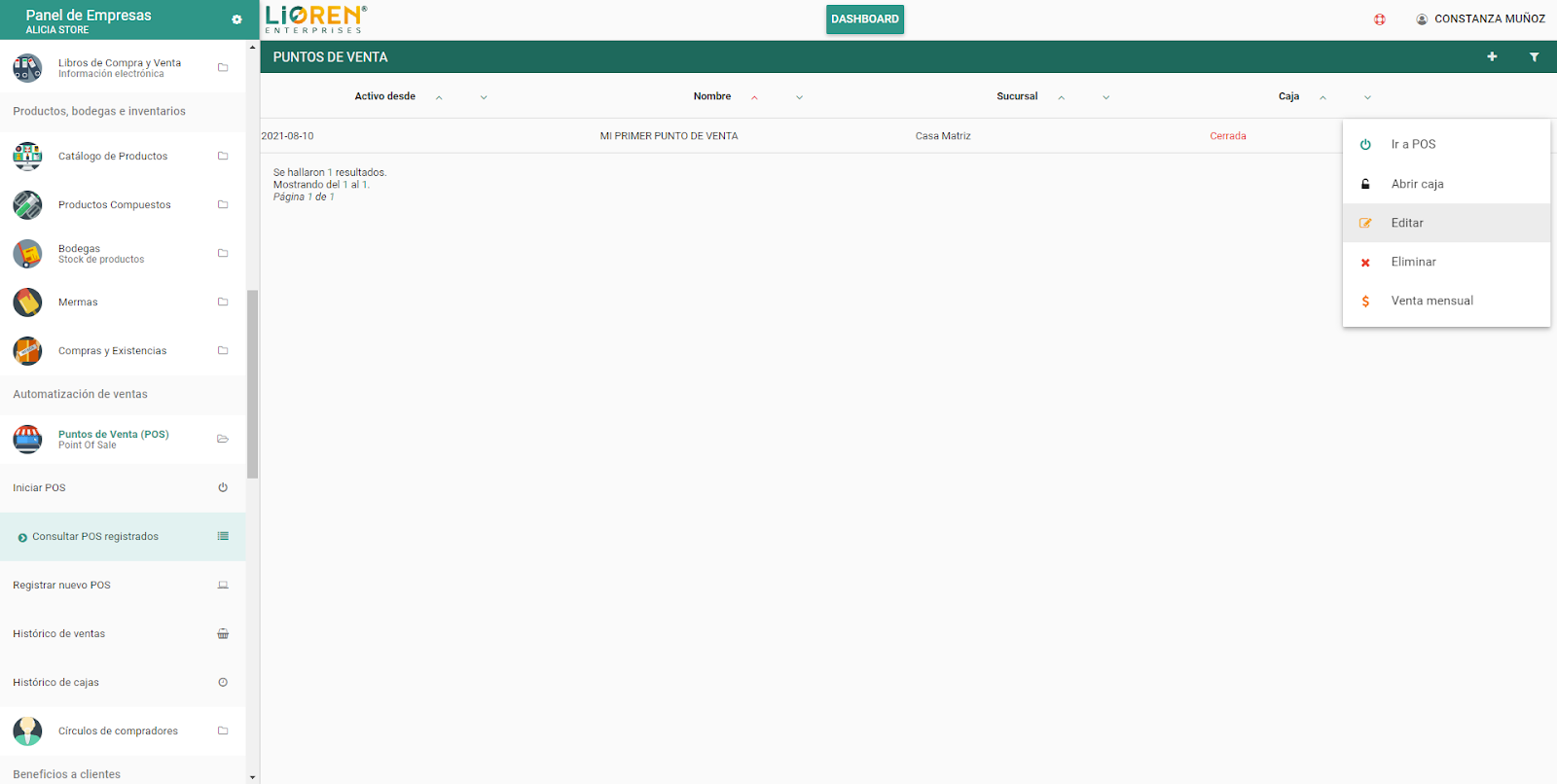This screenshot has width=1557, height=784.
Task: Click the Catálogo de Productos icon
Action: [x=27, y=156]
